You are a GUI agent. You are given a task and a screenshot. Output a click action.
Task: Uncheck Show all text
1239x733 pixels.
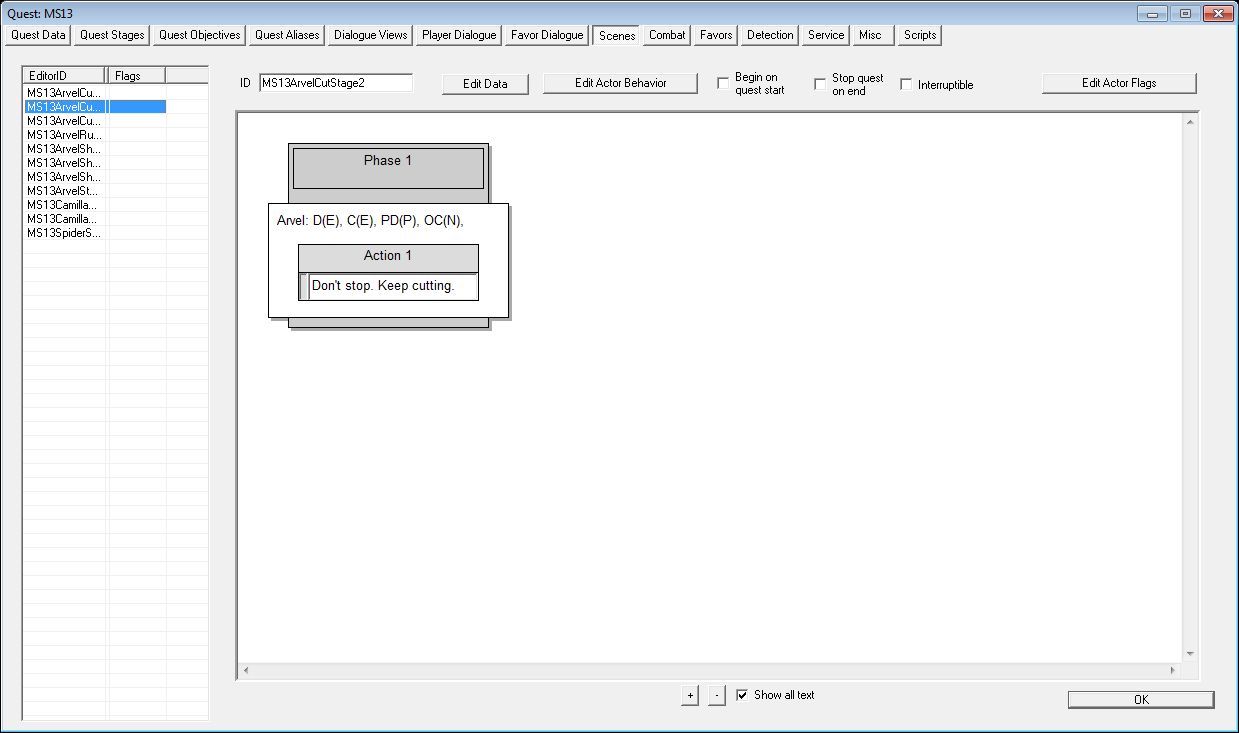742,695
